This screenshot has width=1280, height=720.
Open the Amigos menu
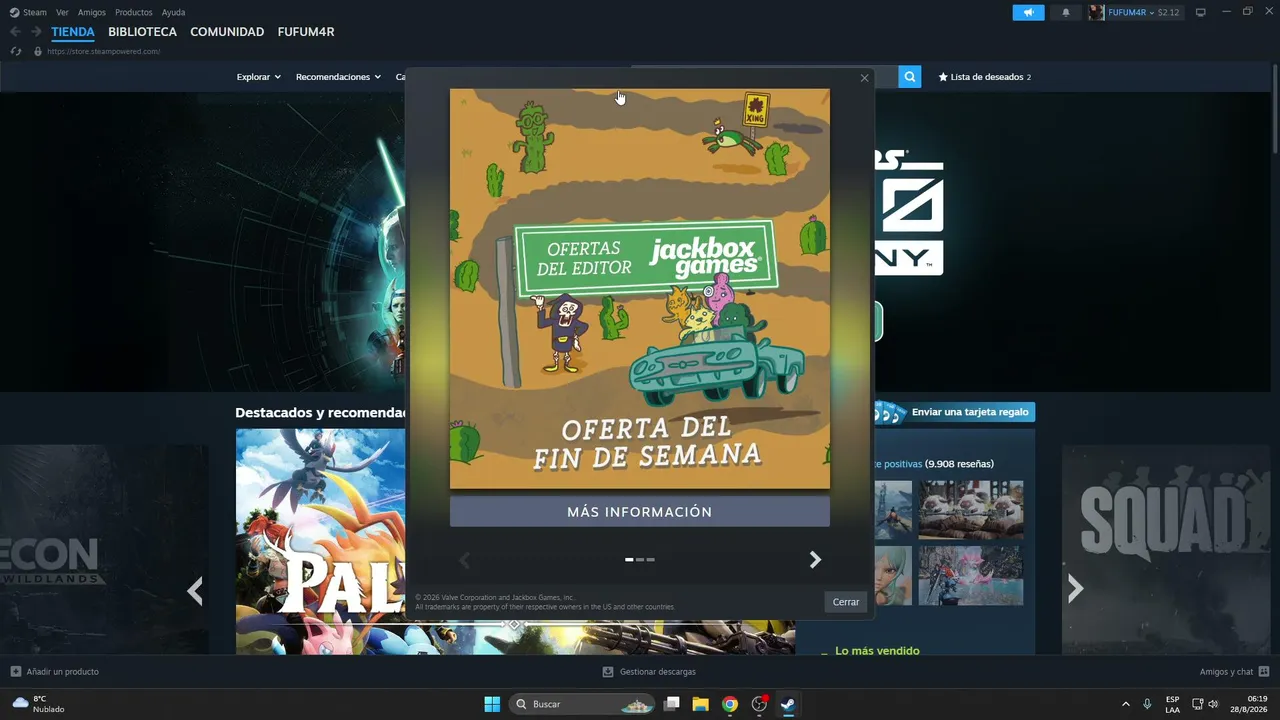pyautogui.click(x=92, y=12)
